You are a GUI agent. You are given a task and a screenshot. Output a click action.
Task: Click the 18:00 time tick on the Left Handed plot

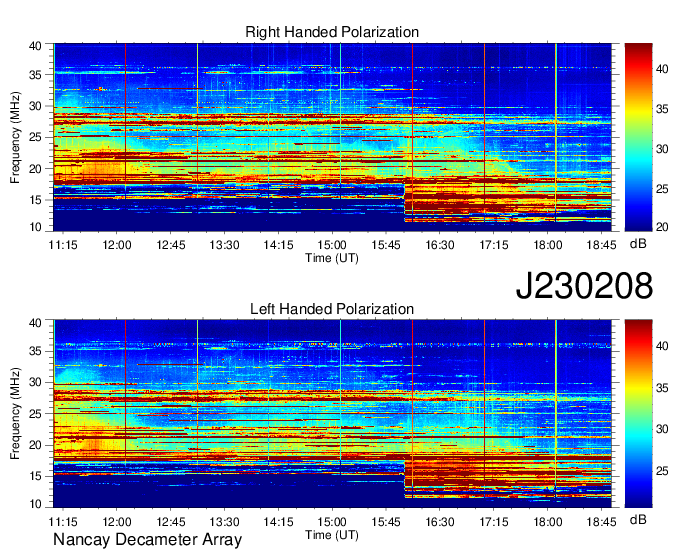point(548,522)
